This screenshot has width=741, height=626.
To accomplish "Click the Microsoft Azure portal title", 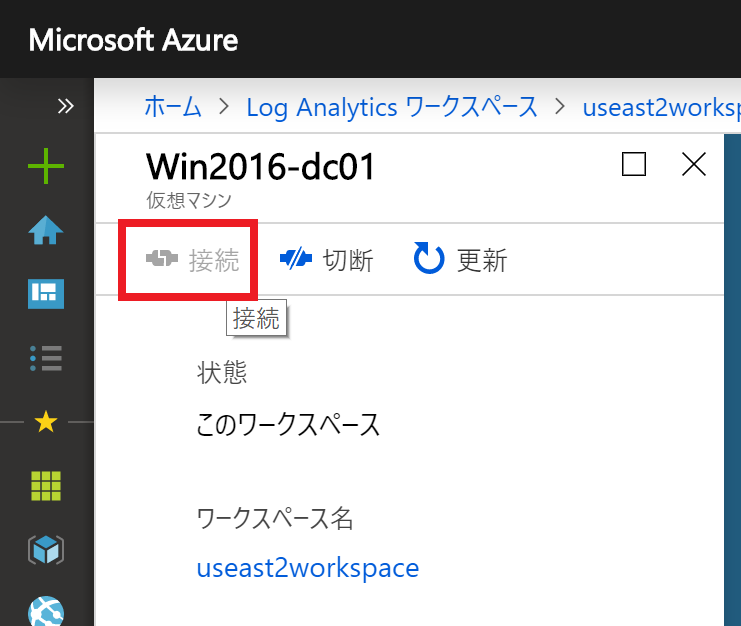I will (x=133, y=40).
